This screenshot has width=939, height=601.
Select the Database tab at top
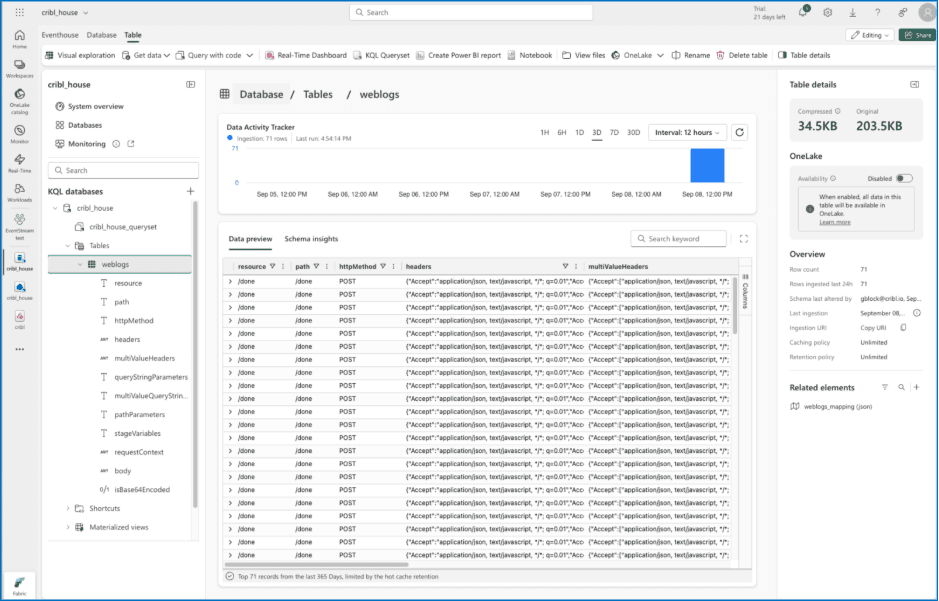[x=101, y=35]
